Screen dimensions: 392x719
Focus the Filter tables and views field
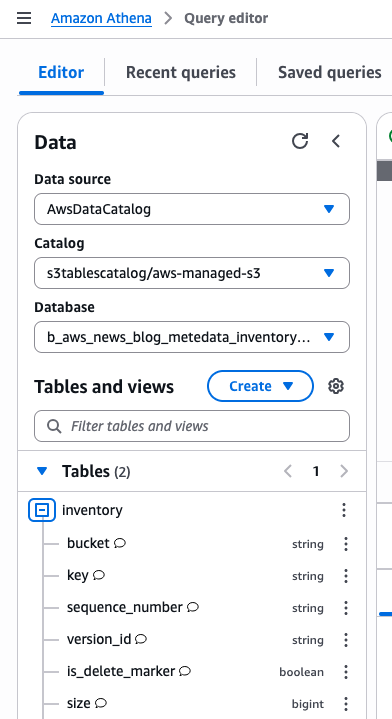tap(192, 426)
